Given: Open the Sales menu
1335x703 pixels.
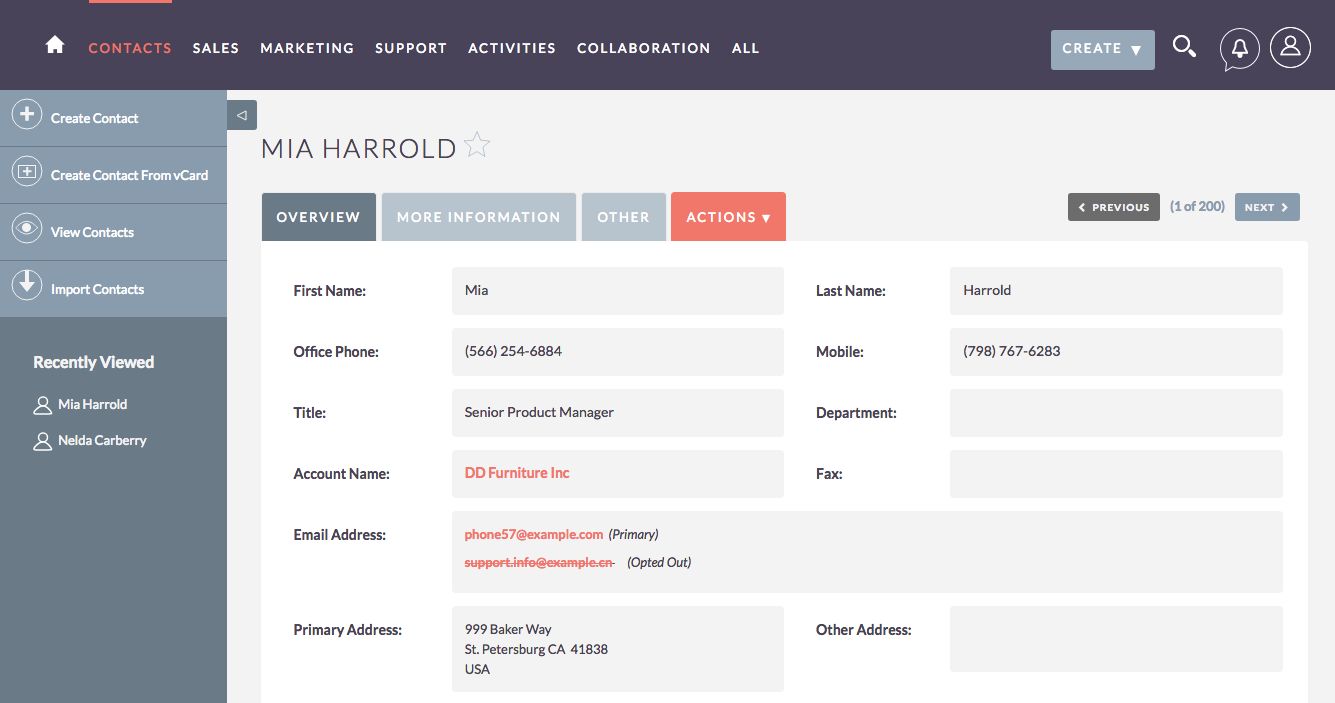Looking at the screenshot, I should click(x=215, y=48).
